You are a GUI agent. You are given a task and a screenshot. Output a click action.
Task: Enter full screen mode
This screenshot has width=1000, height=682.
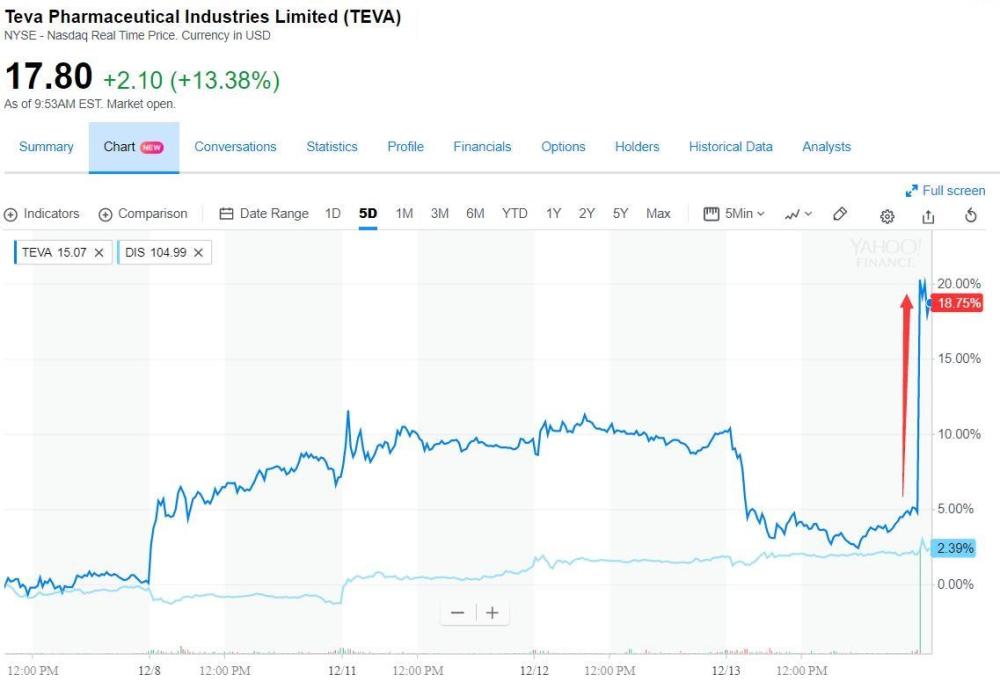pos(945,191)
